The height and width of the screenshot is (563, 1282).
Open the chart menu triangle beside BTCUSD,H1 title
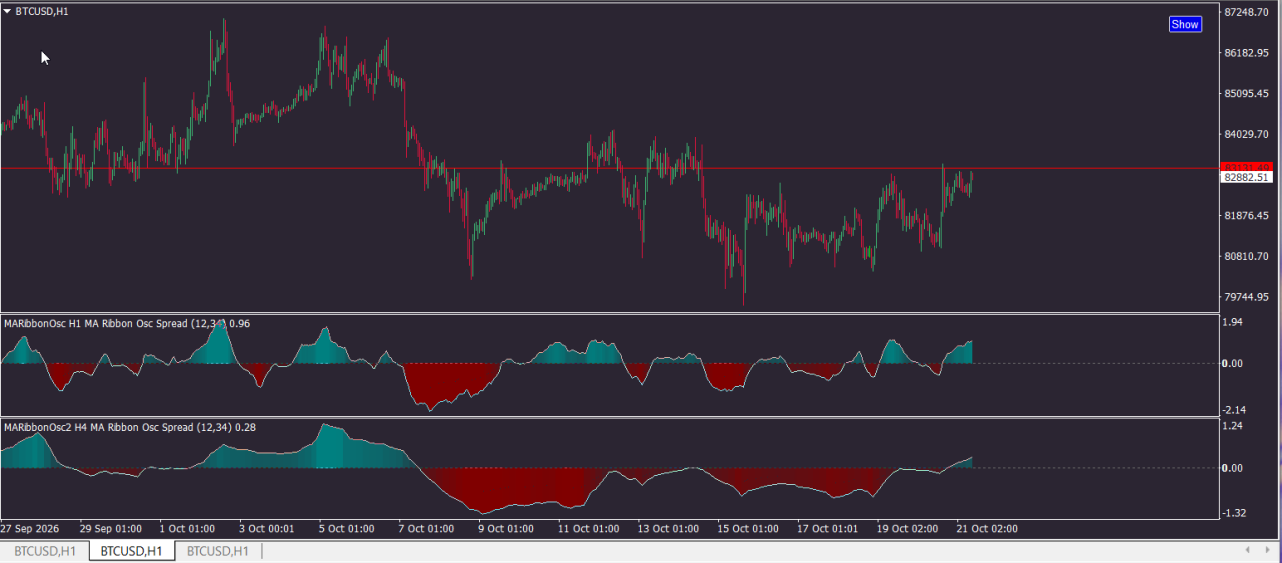point(8,11)
